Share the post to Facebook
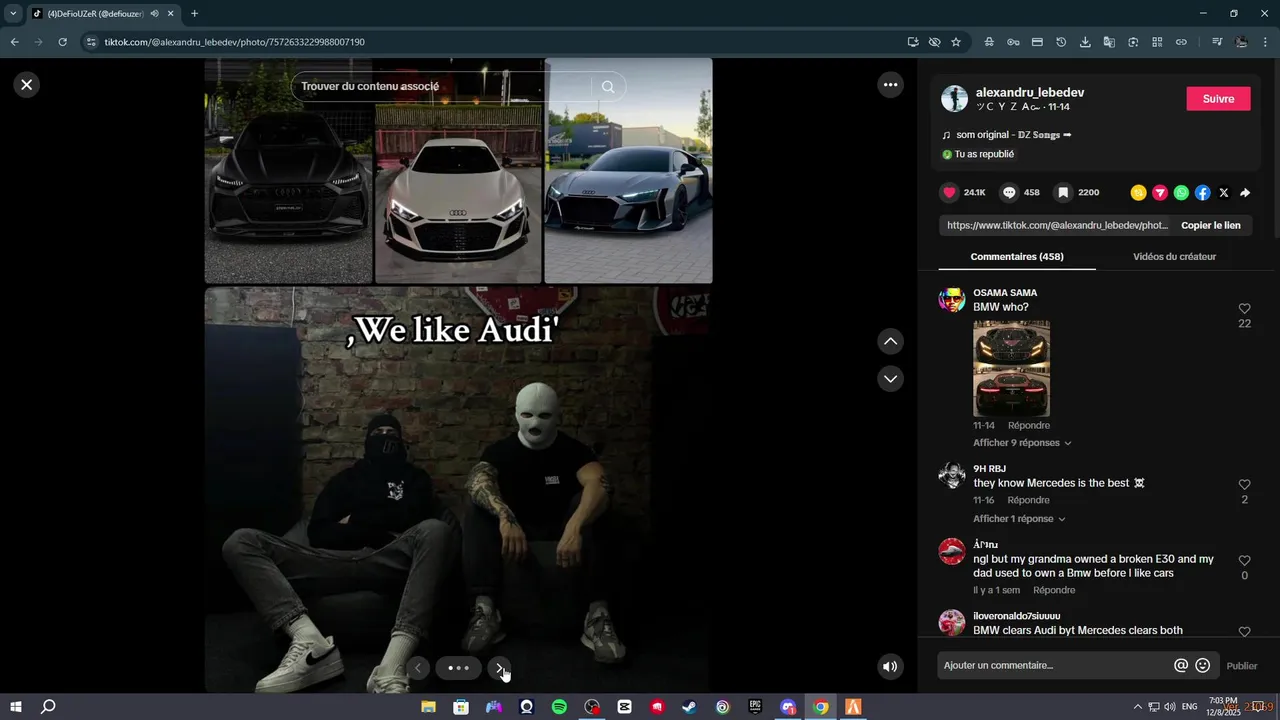 [x=1203, y=193]
